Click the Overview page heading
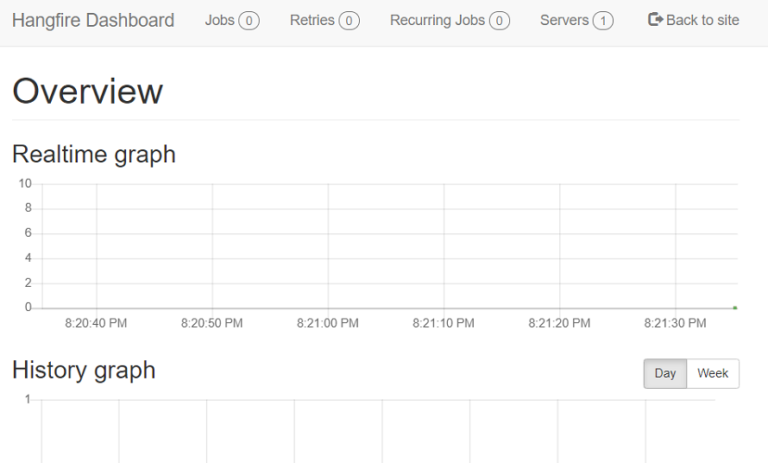Screen dimensions: 768x463 (x=87, y=92)
